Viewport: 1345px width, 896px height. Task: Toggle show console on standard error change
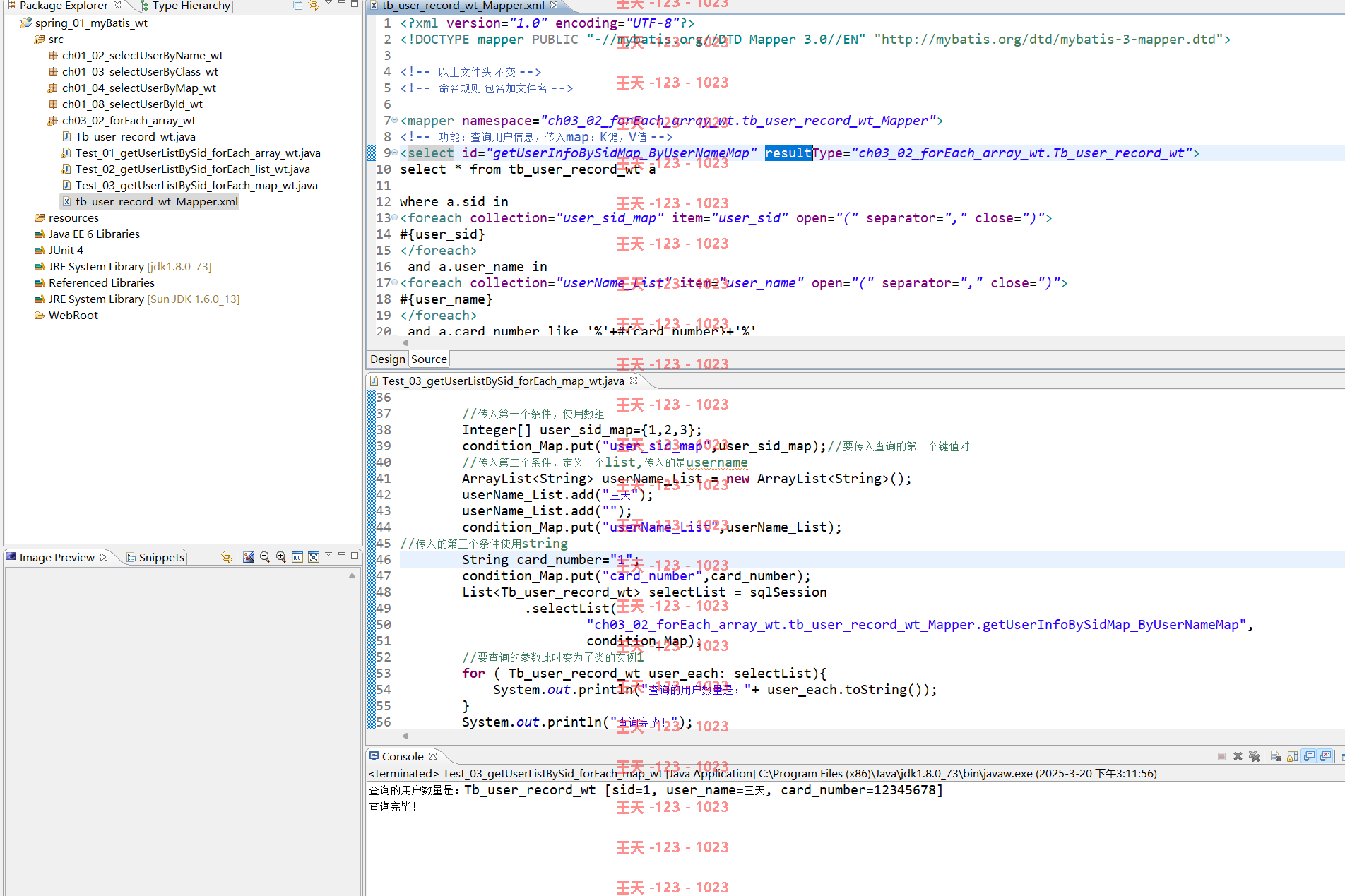(x=1325, y=756)
